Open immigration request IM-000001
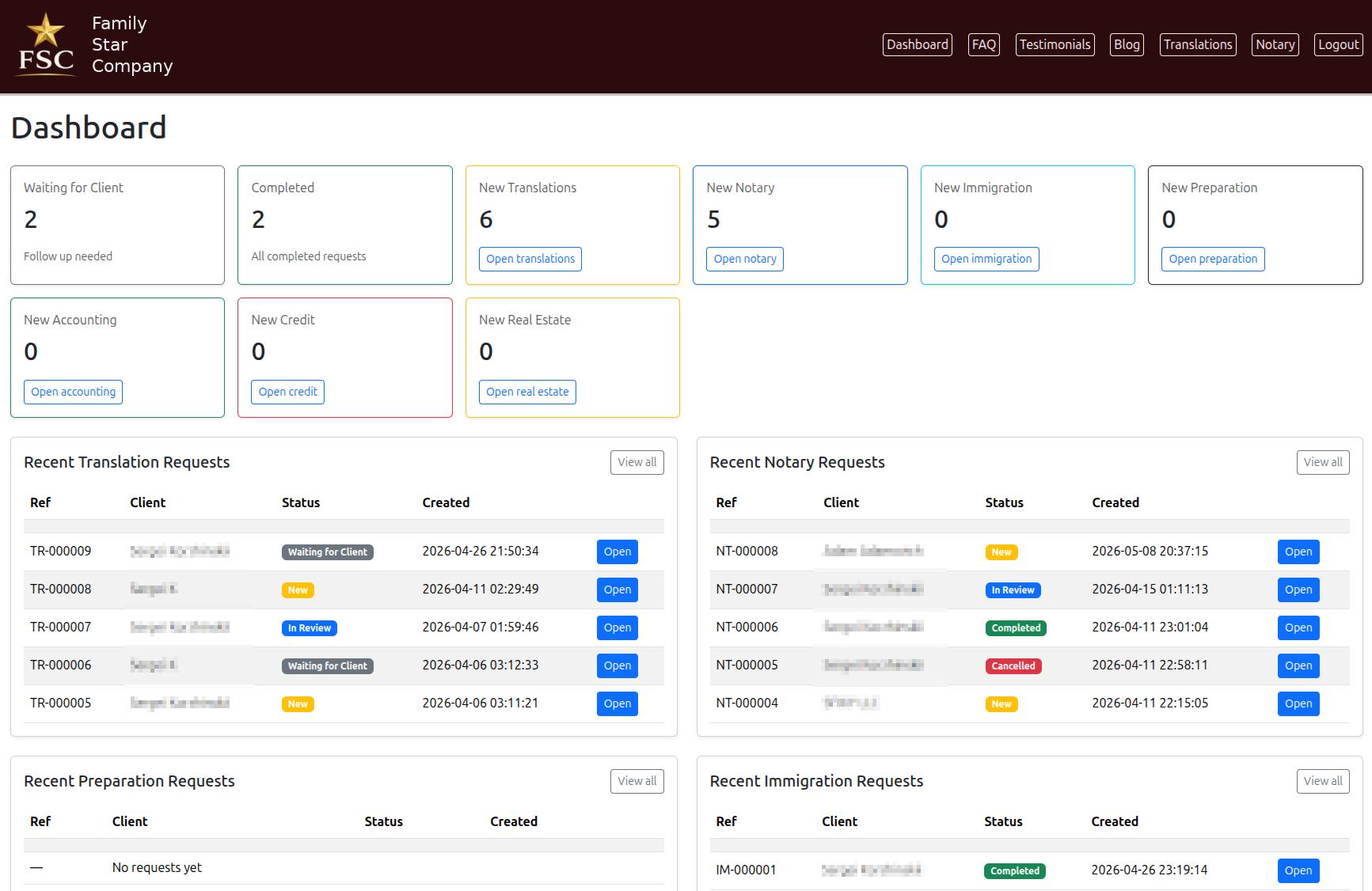 point(1298,870)
